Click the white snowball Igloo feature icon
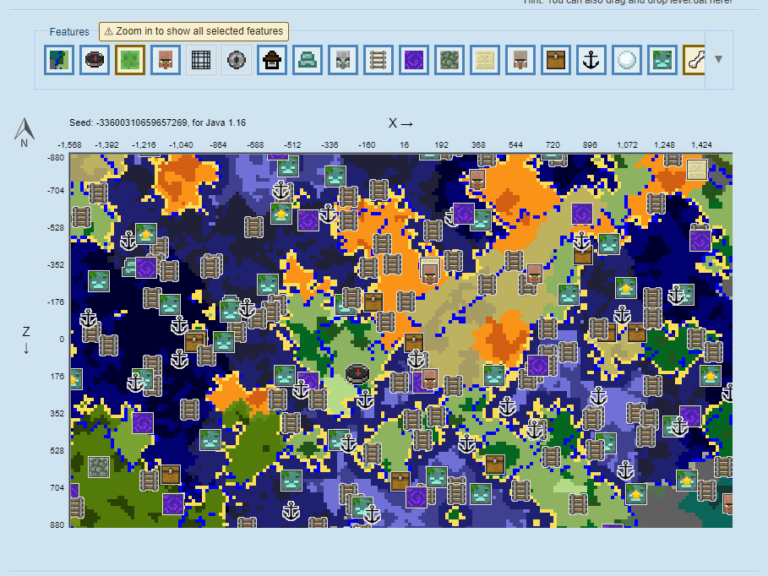The height and width of the screenshot is (576, 768). point(627,60)
